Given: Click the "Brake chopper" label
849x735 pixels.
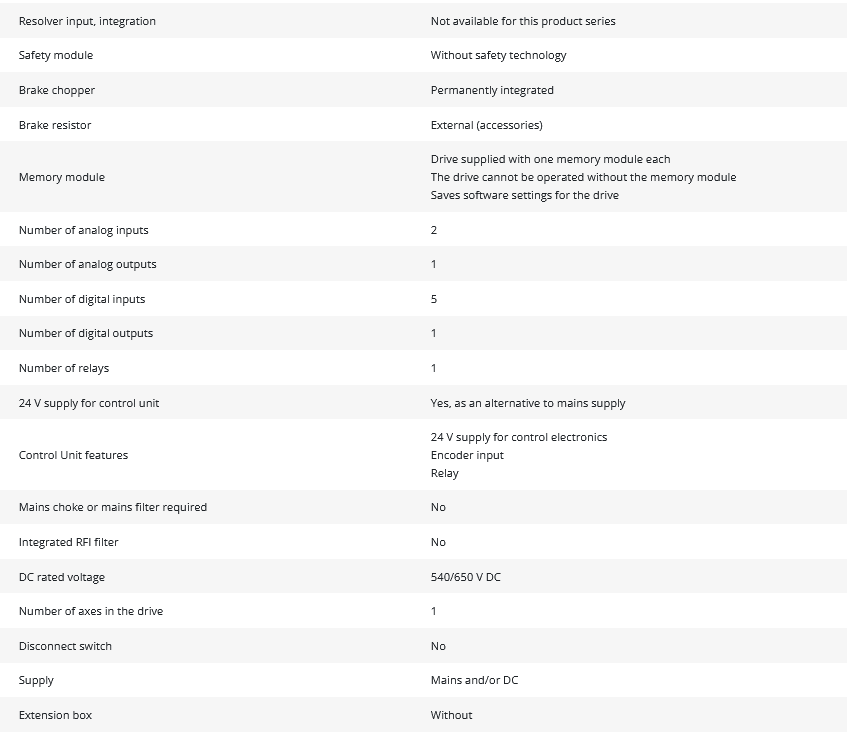Looking at the screenshot, I should pos(57,90).
